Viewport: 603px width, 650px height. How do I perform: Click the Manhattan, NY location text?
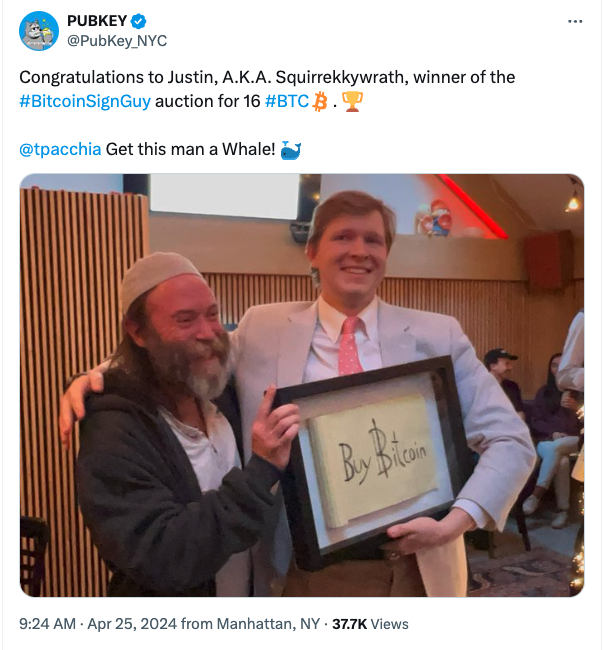point(268,624)
